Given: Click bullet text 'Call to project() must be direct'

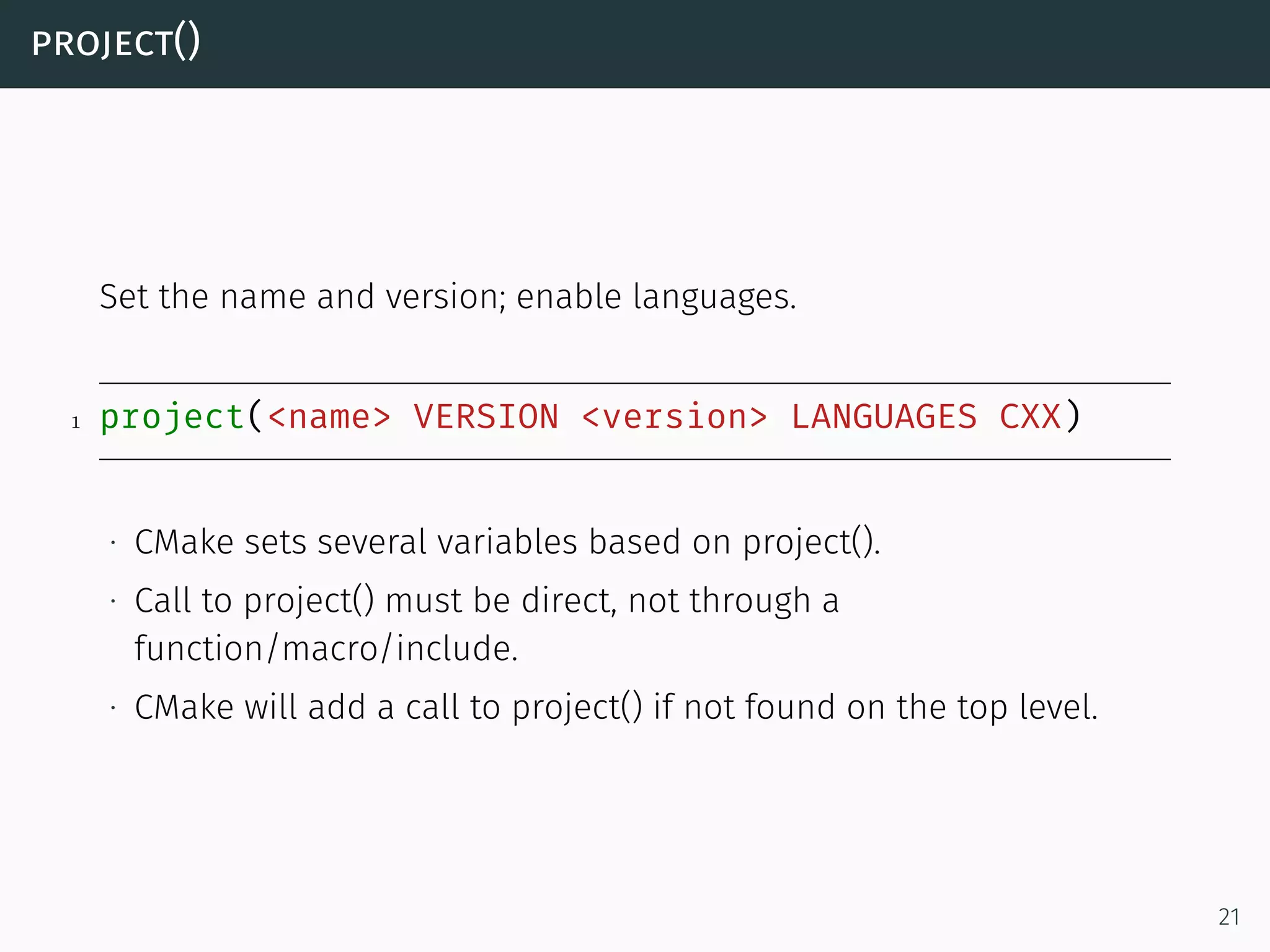Looking at the screenshot, I should point(376,601).
